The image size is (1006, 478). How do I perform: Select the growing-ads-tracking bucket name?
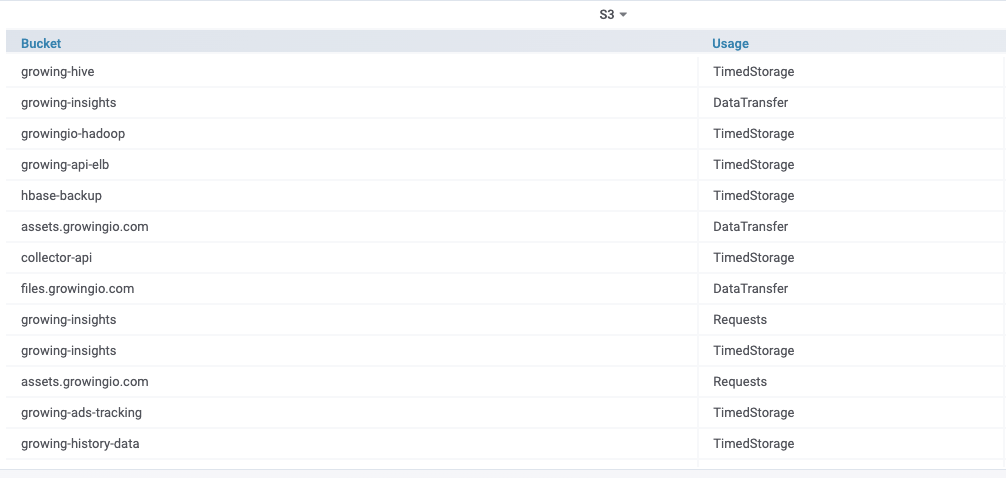(x=81, y=413)
